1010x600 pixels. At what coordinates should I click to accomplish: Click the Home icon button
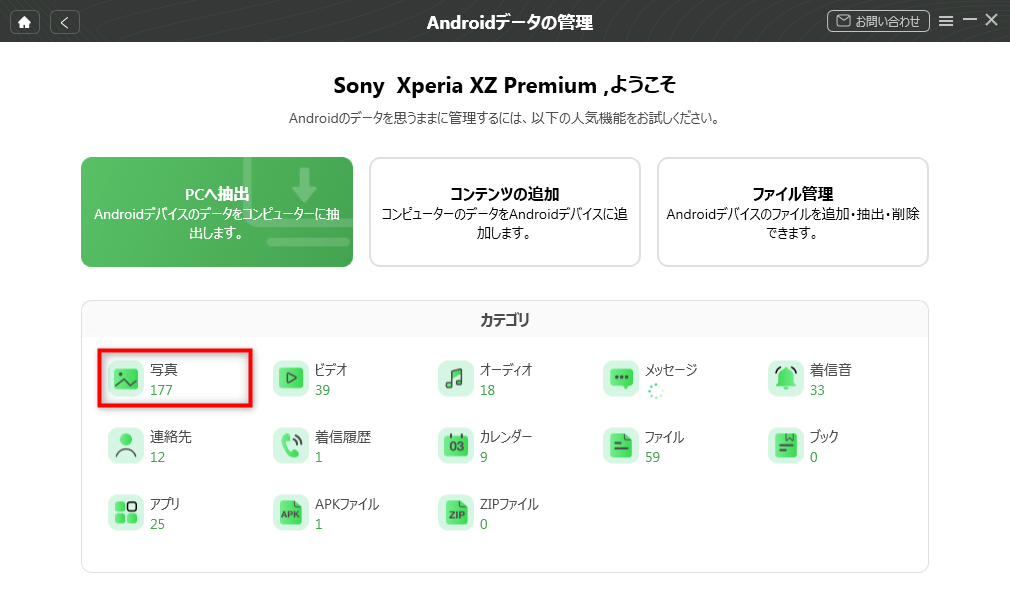25,21
